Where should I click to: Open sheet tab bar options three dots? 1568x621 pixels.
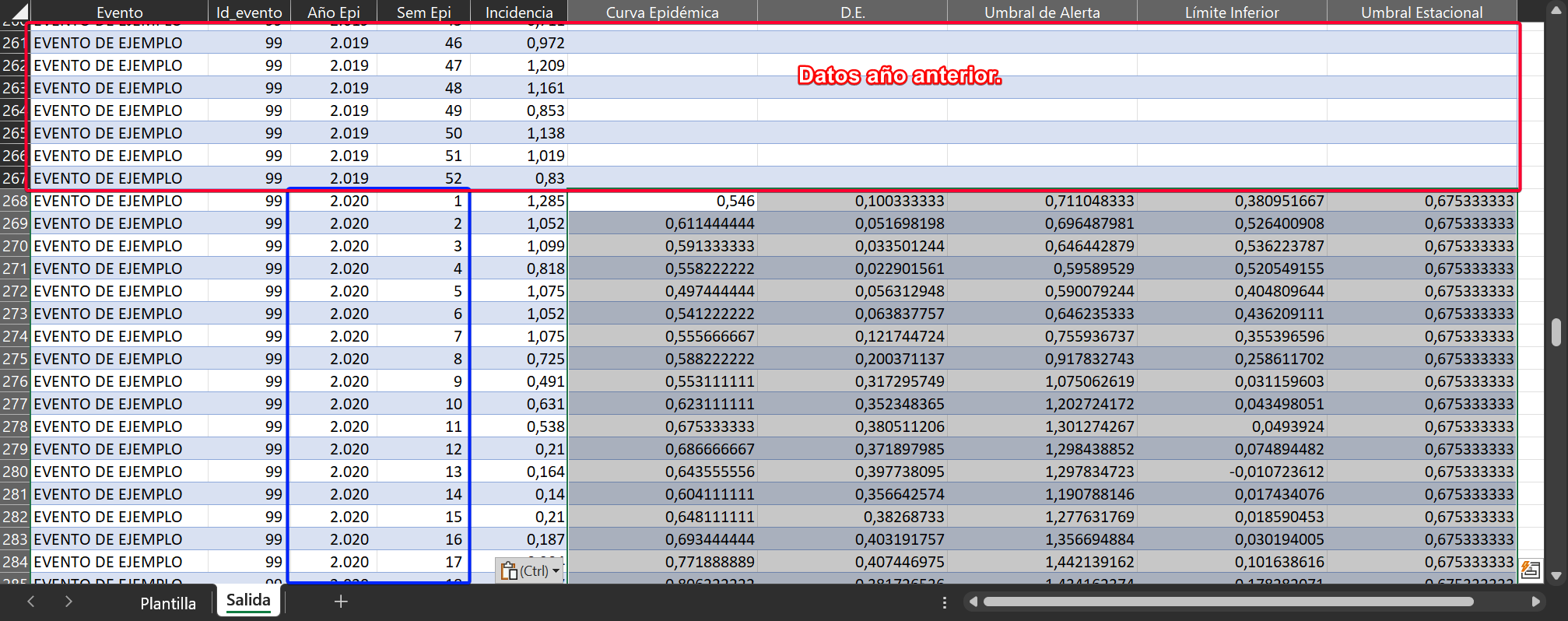944,602
